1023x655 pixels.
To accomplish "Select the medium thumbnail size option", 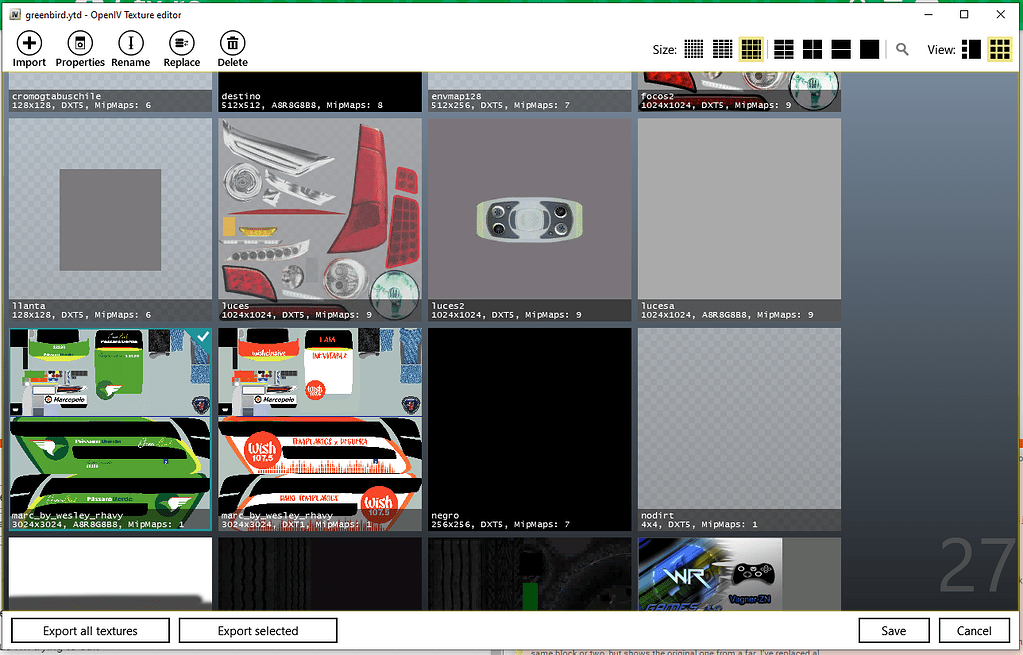I will (751, 47).
